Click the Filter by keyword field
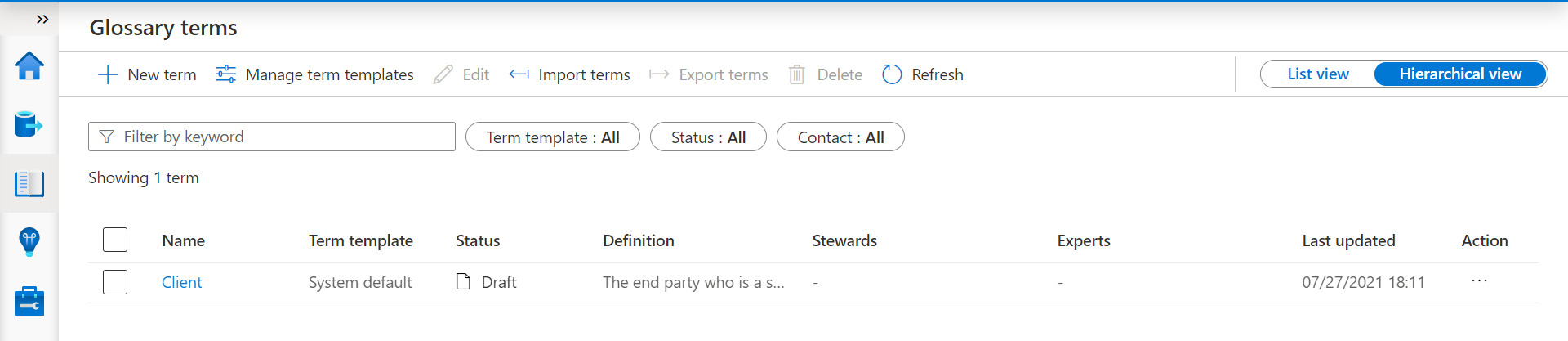The image size is (1568, 341). pyautogui.click(x=272, y=137)
